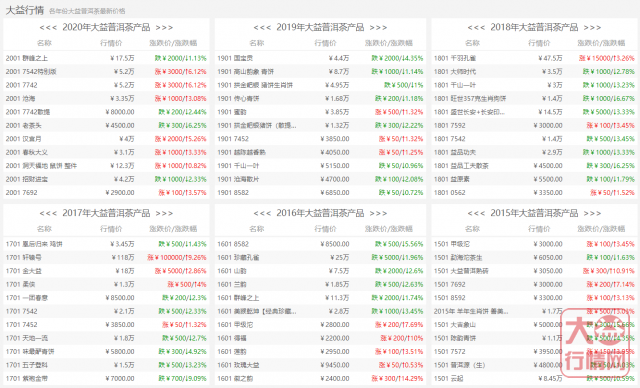
Task: Open the '1801 7592' entry
Action: click(x=449, y=125)
